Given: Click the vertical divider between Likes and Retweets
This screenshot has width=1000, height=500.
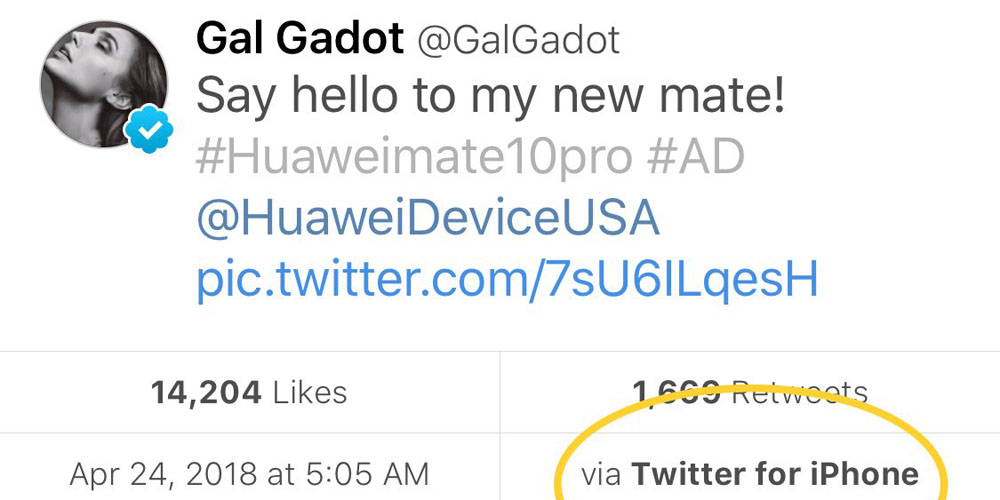Looking at the screenshot, I should pyautogui.click(x=500, y=392).
